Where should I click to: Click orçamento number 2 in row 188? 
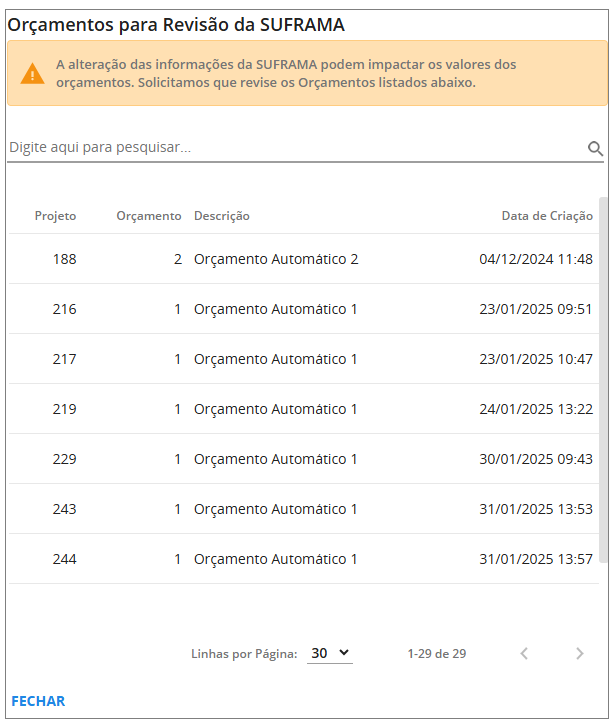tap(178, 259)
